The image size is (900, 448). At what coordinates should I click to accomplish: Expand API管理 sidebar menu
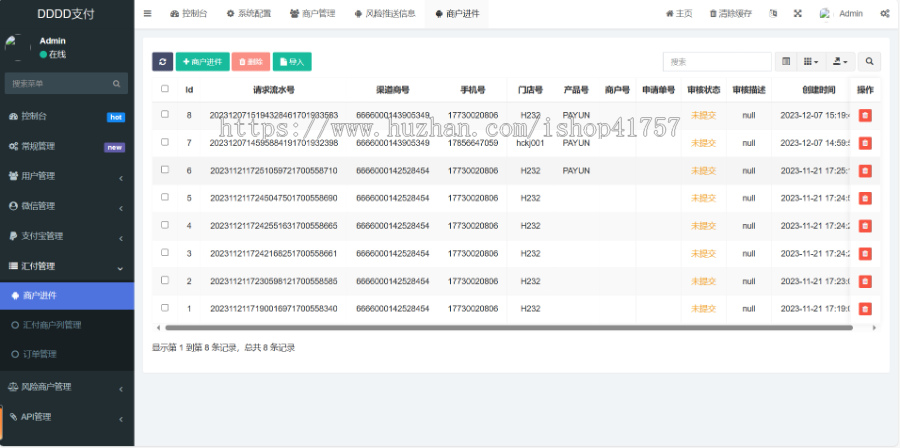point(67,417)
